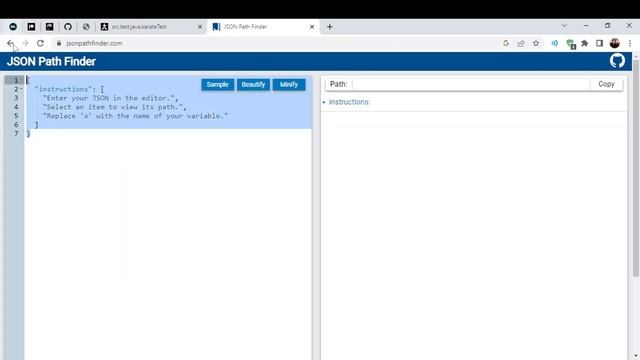Go forward to the next page
This screenshot has height=360, width=640.
[25, 43]
